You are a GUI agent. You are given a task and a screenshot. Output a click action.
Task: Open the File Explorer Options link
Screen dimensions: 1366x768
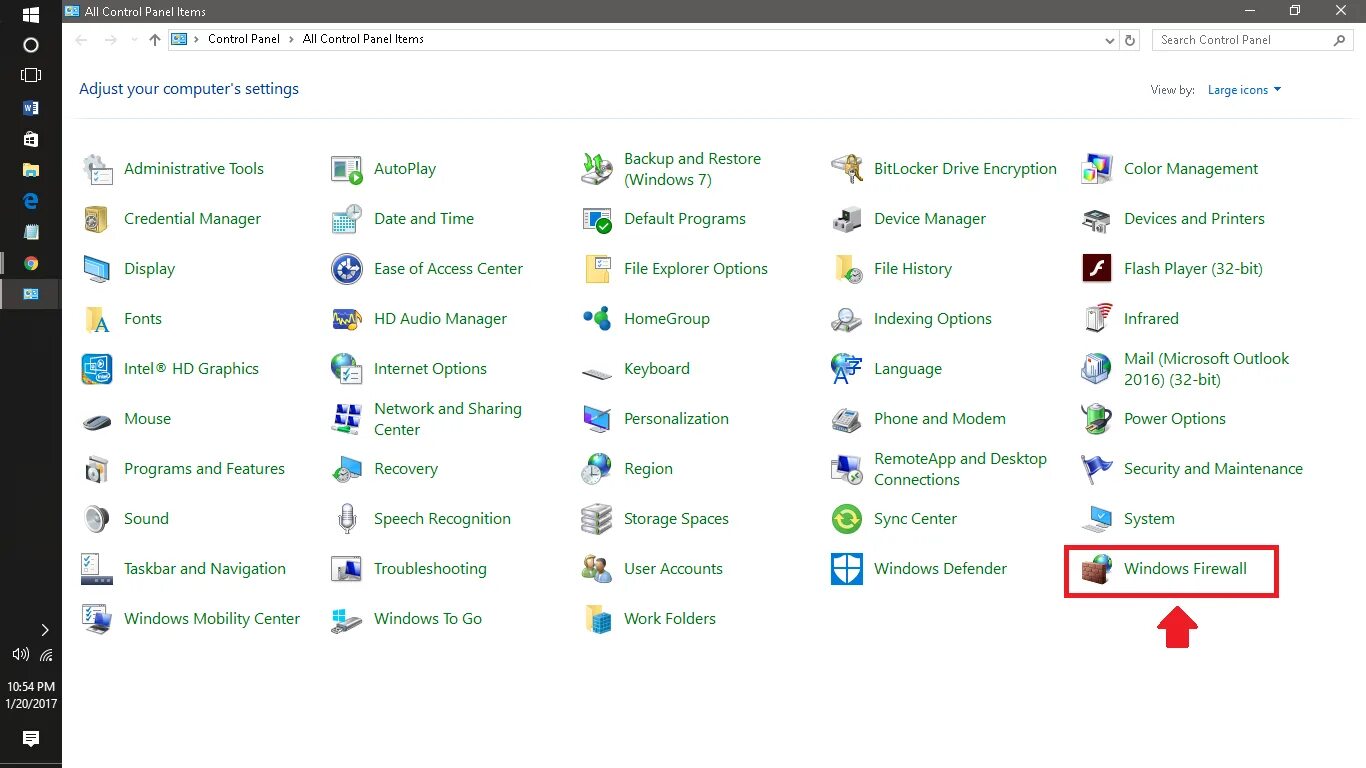point(696,269)
